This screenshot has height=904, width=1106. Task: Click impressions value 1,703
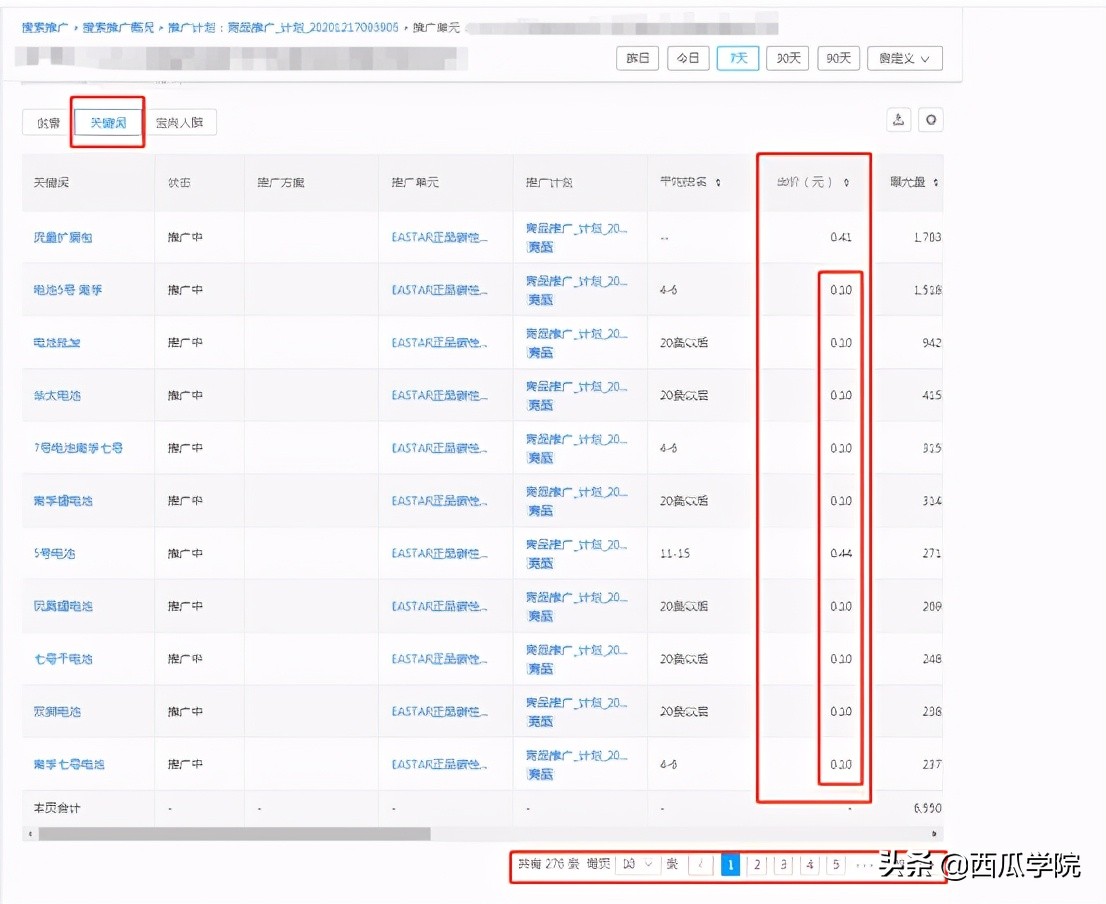(928, 238)
